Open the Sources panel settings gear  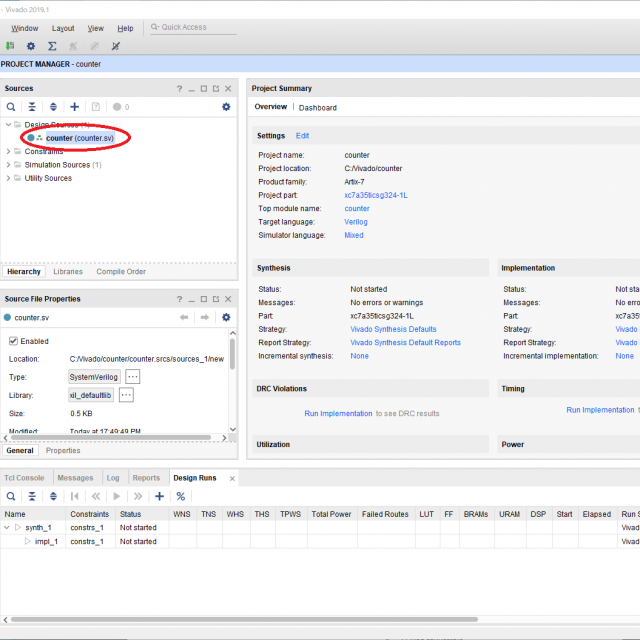[226, 107]
